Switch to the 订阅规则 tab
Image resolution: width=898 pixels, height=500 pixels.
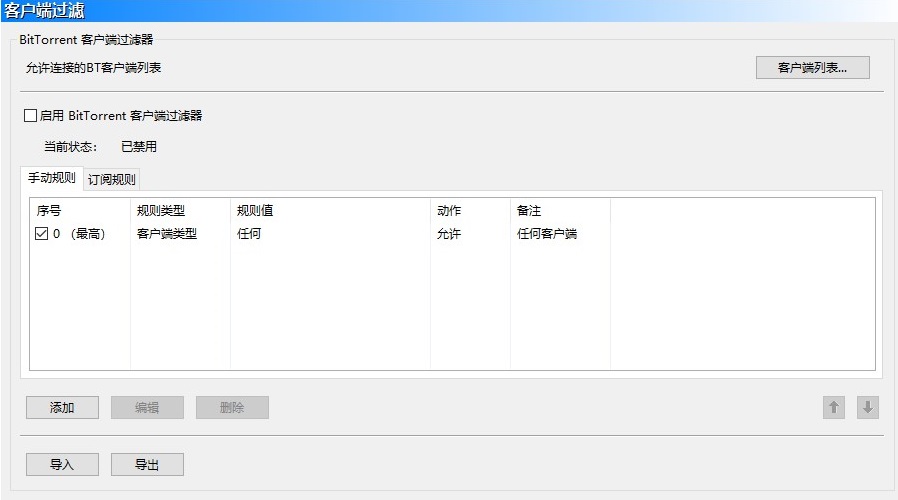click(111, 180)
